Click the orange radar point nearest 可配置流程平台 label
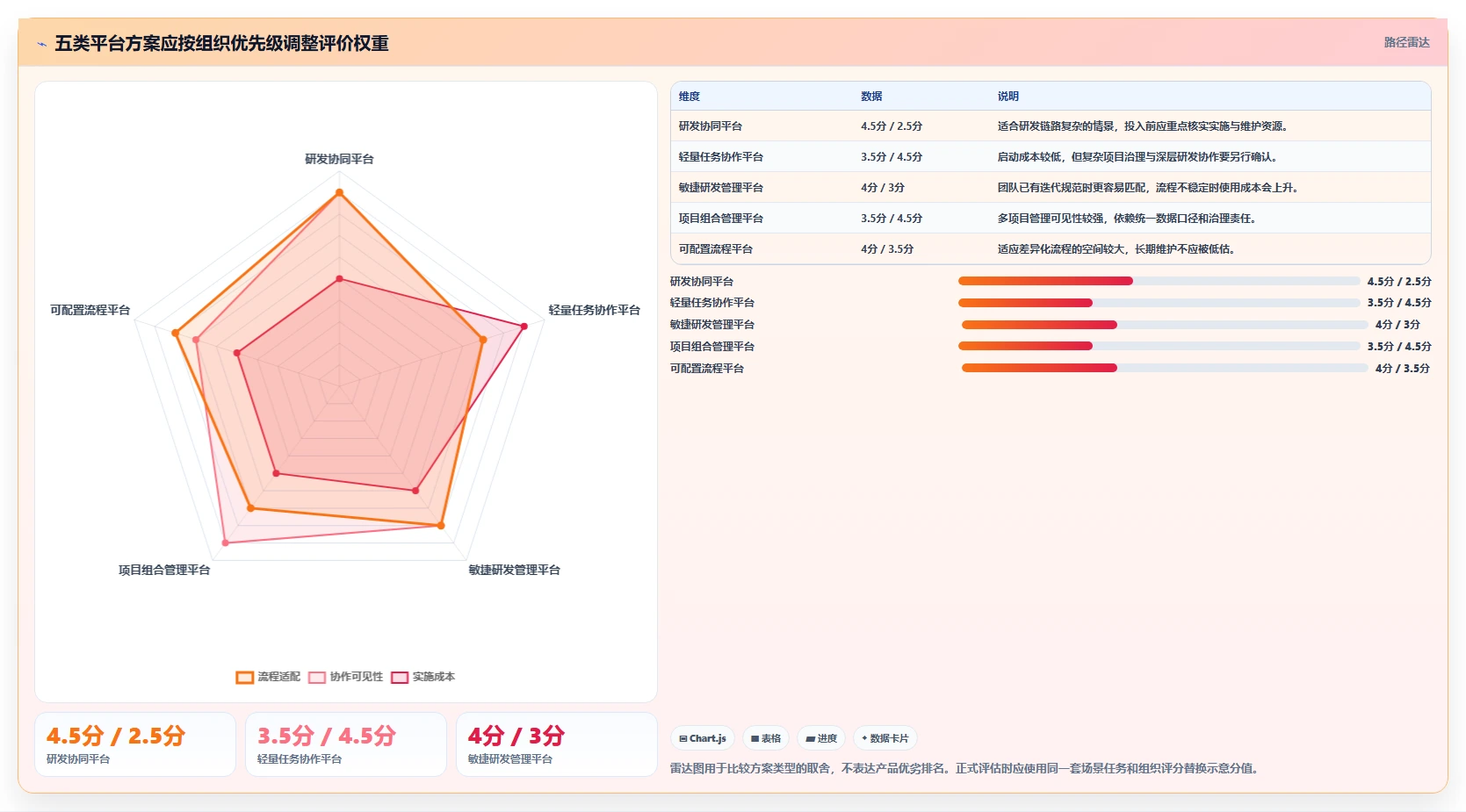 click(176, 333)
